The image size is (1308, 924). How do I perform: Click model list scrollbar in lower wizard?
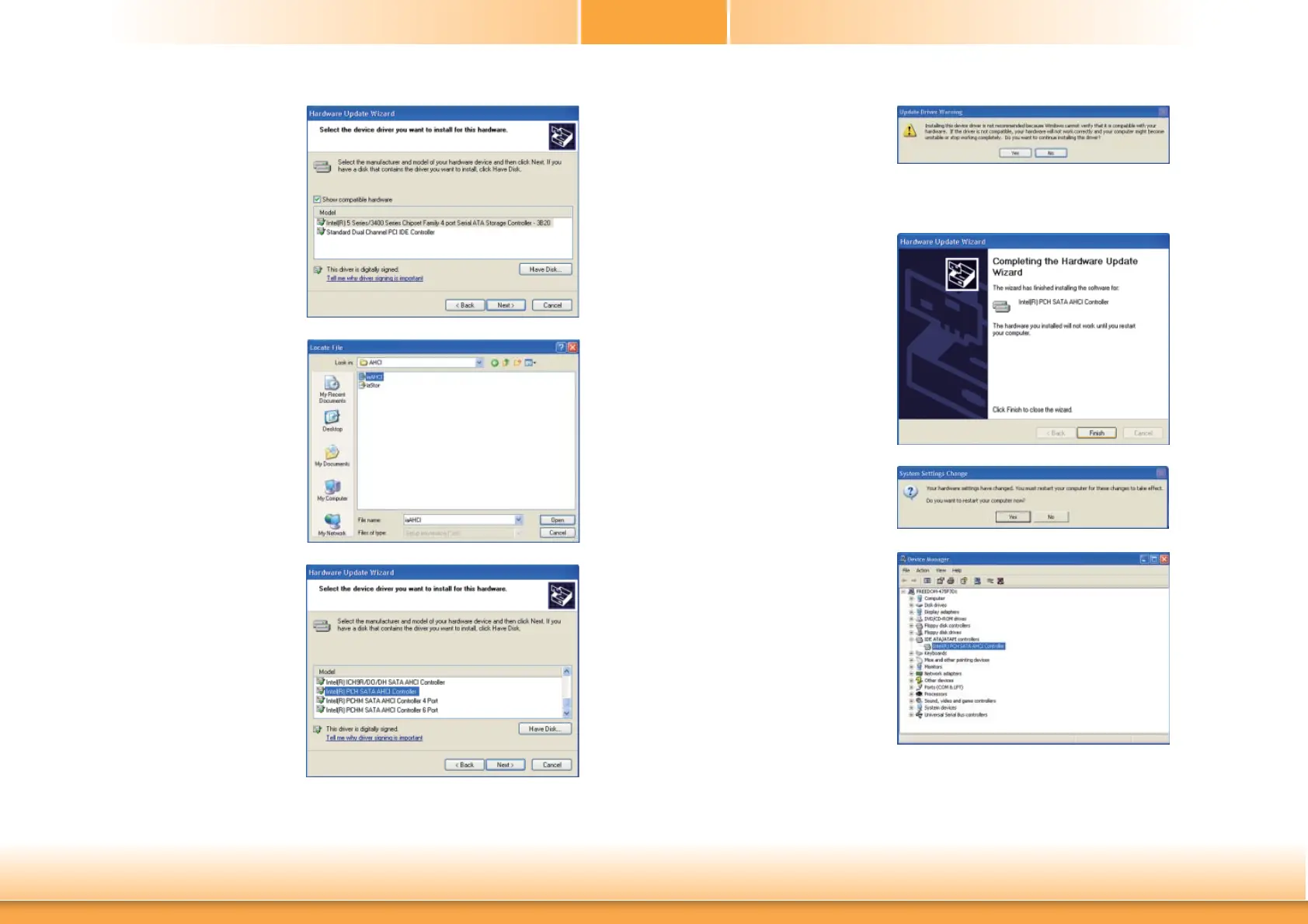coord(566,693)
